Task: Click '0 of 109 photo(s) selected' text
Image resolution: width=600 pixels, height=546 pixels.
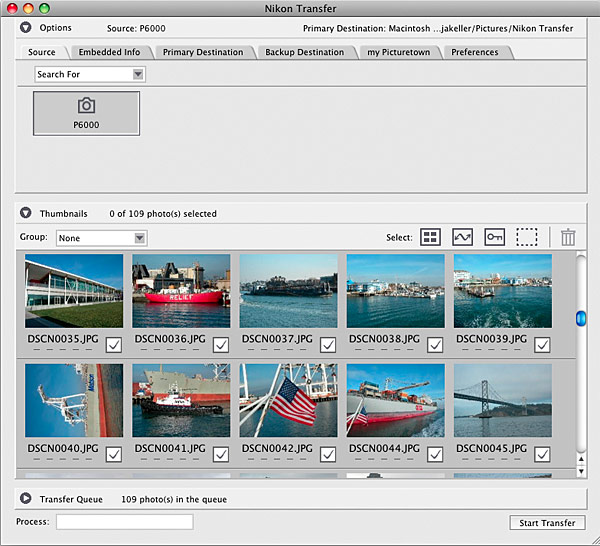Action: click(x=163, y=214)
